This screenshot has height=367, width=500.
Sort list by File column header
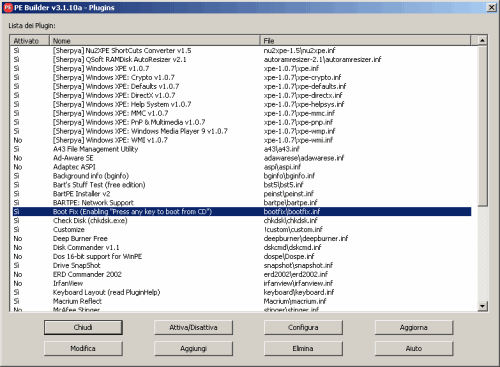[365, 41]
